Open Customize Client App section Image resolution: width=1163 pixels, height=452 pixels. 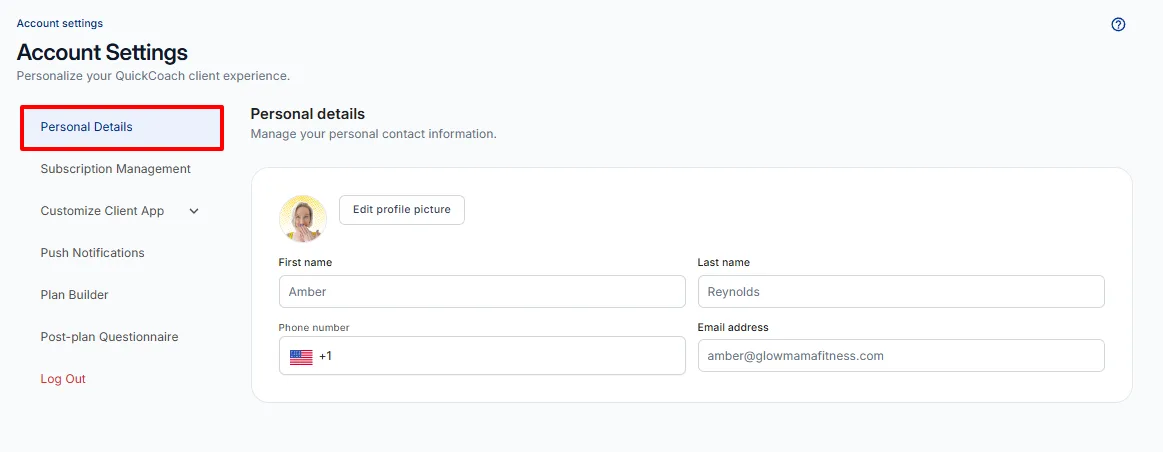point(102,211)
